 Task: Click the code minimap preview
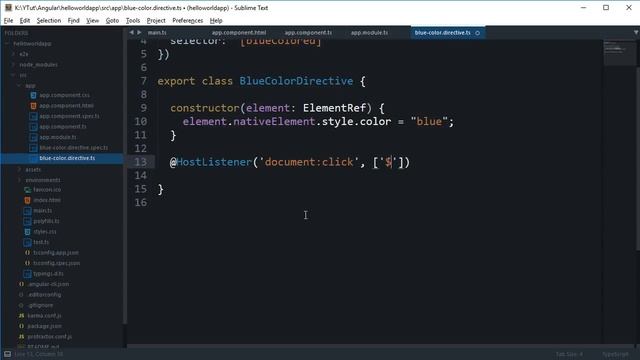click(620, 52)
